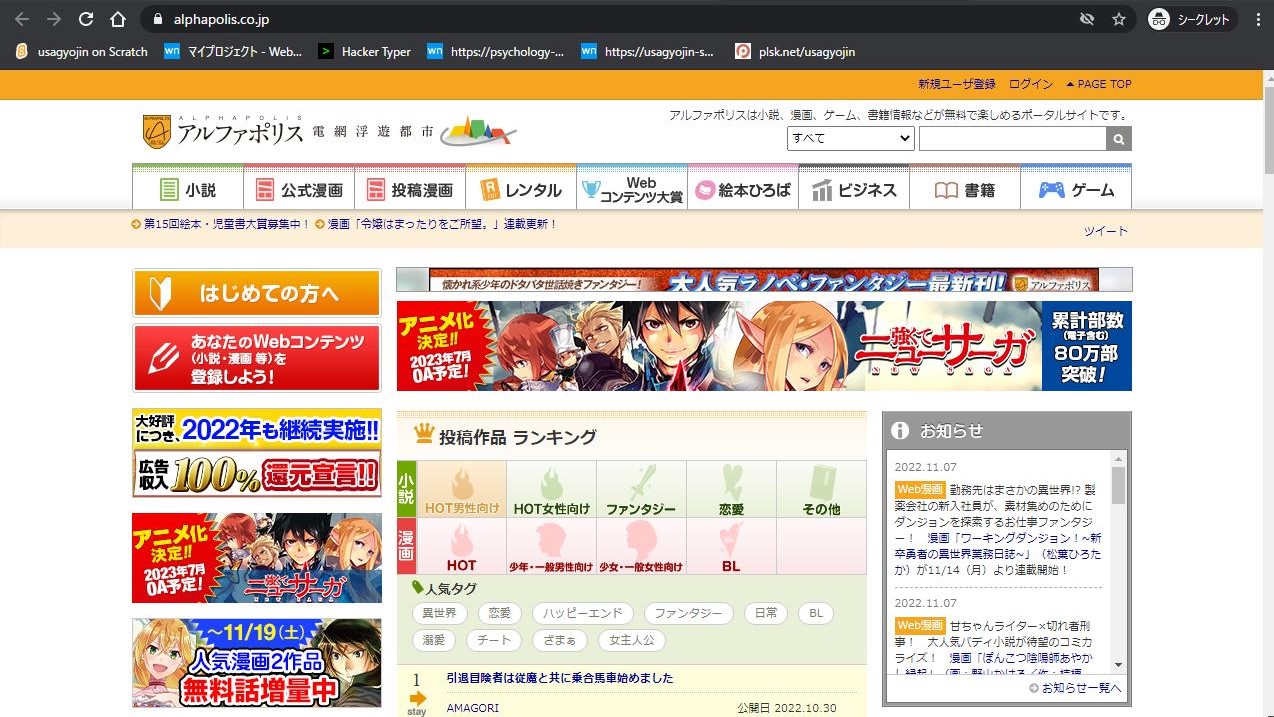
Task: Click the チート popular tag
Action: pyautogui.click(x=494, y=640)
